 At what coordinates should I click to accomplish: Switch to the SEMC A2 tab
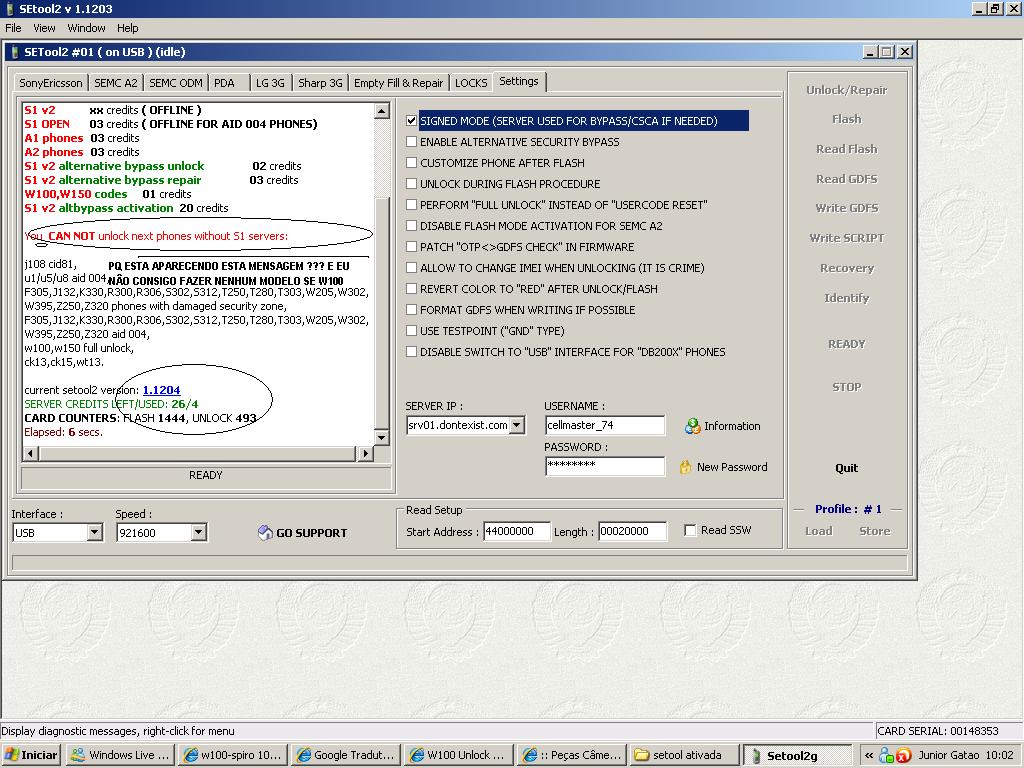[116, 83]
